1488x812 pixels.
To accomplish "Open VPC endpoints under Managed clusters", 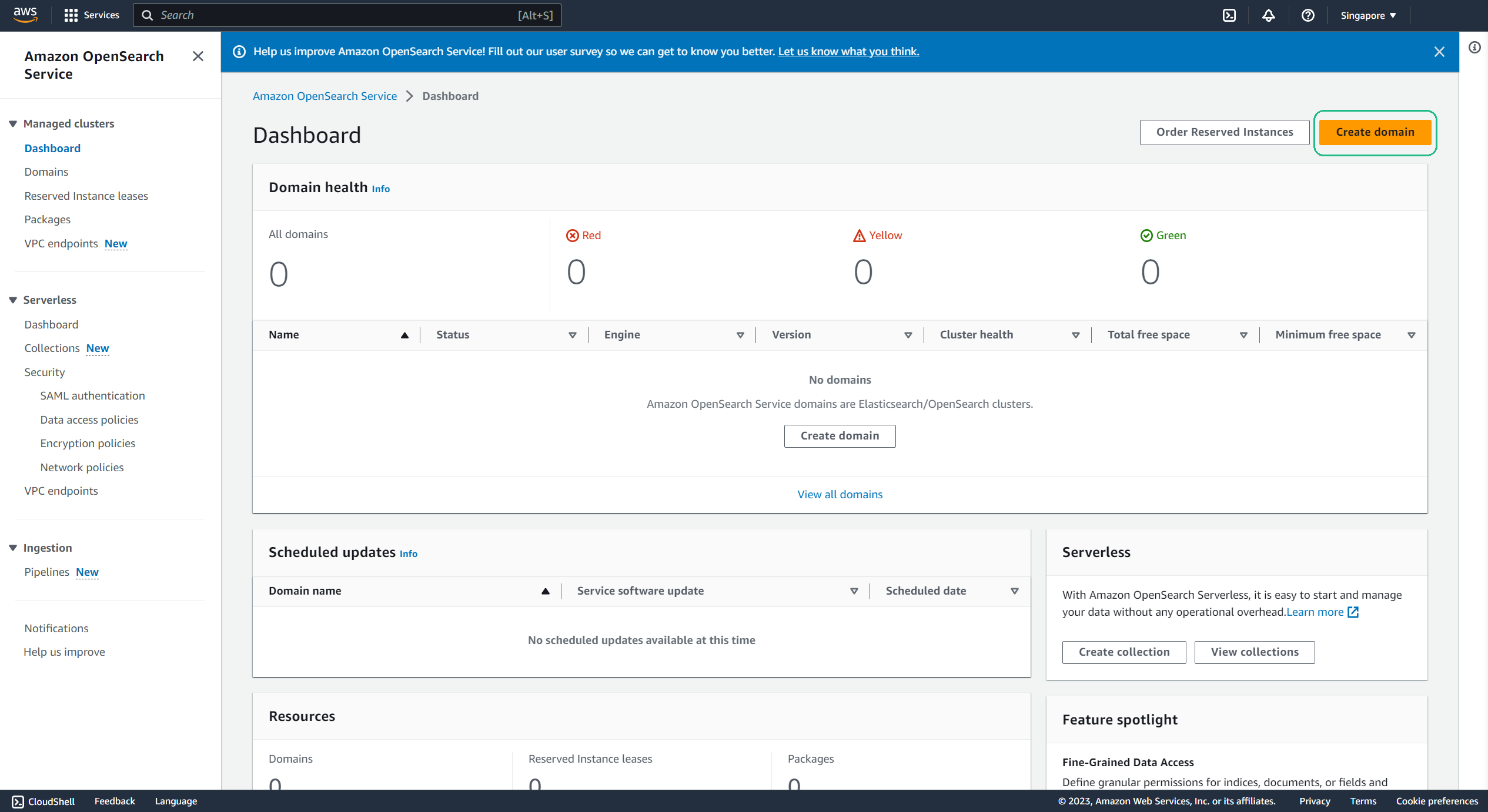I will tap(61, 244).
